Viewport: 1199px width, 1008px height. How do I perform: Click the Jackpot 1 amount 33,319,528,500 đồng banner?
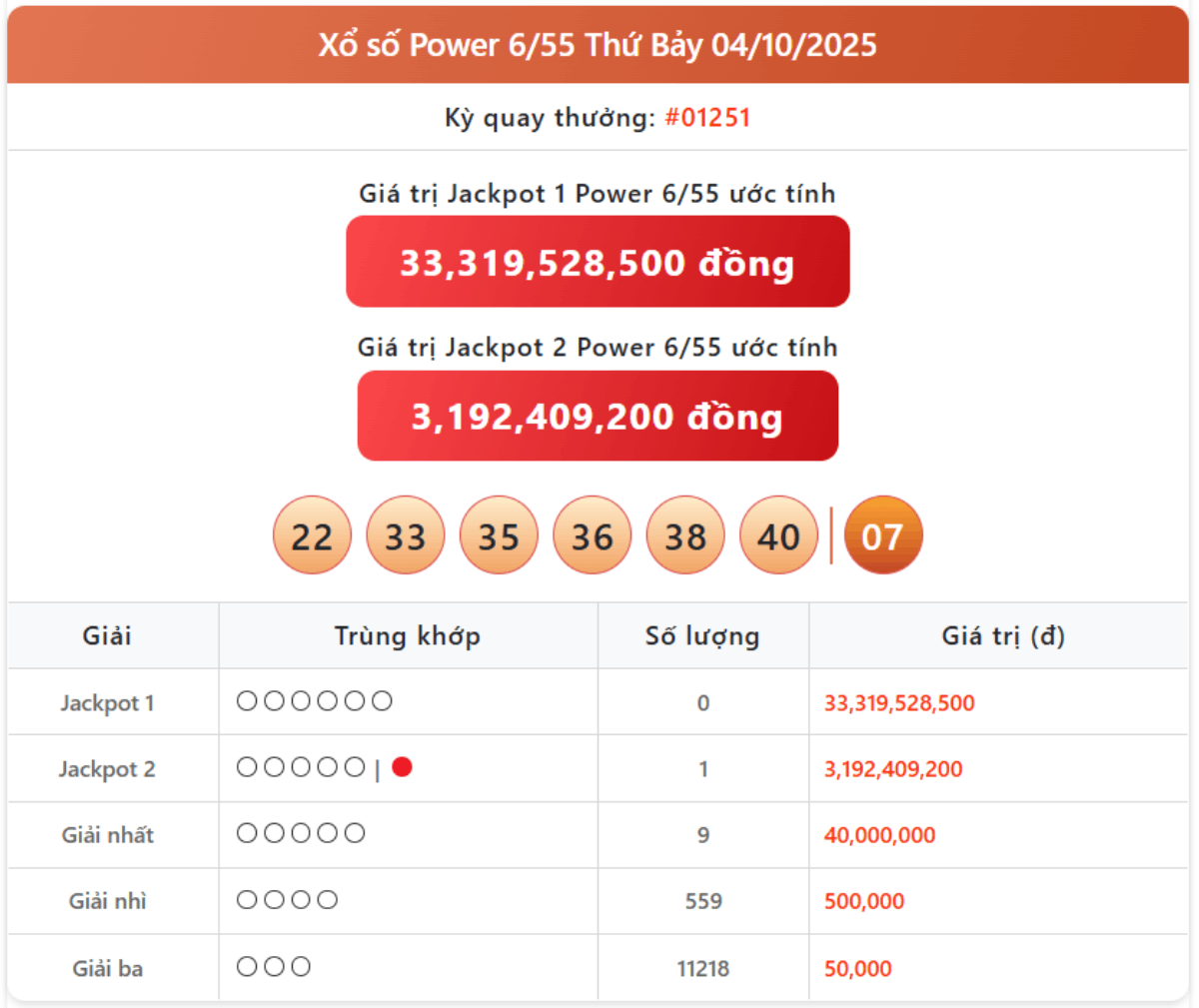pyautogui.click(x=598, y=263)
